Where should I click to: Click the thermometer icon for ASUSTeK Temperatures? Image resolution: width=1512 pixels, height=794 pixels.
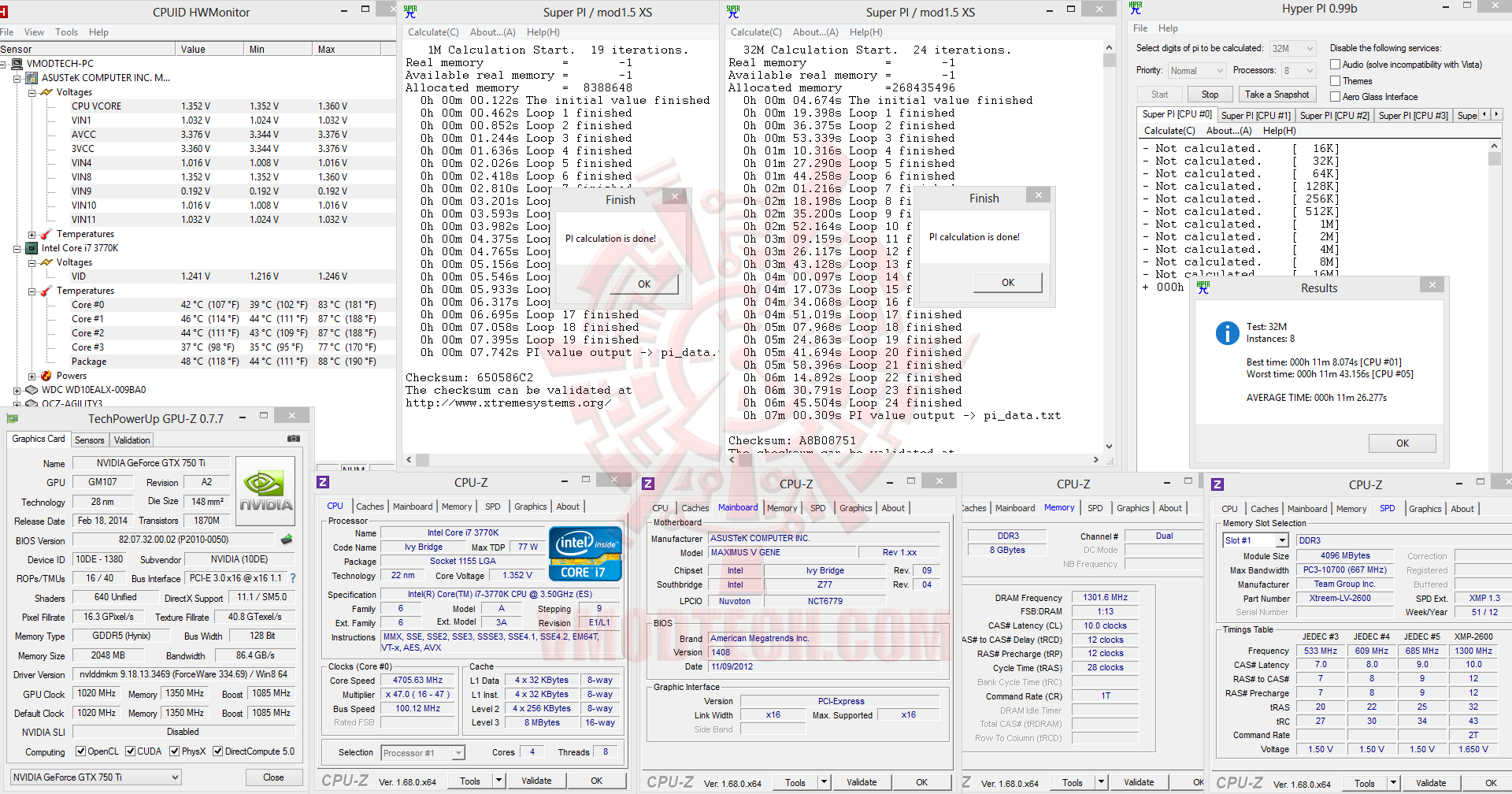click(46, 234)
